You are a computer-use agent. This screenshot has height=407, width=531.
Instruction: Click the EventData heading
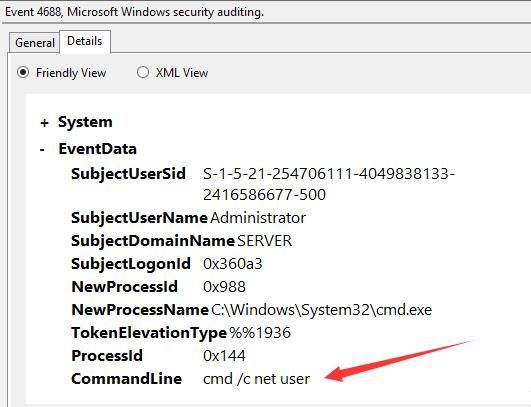(98, 149)
